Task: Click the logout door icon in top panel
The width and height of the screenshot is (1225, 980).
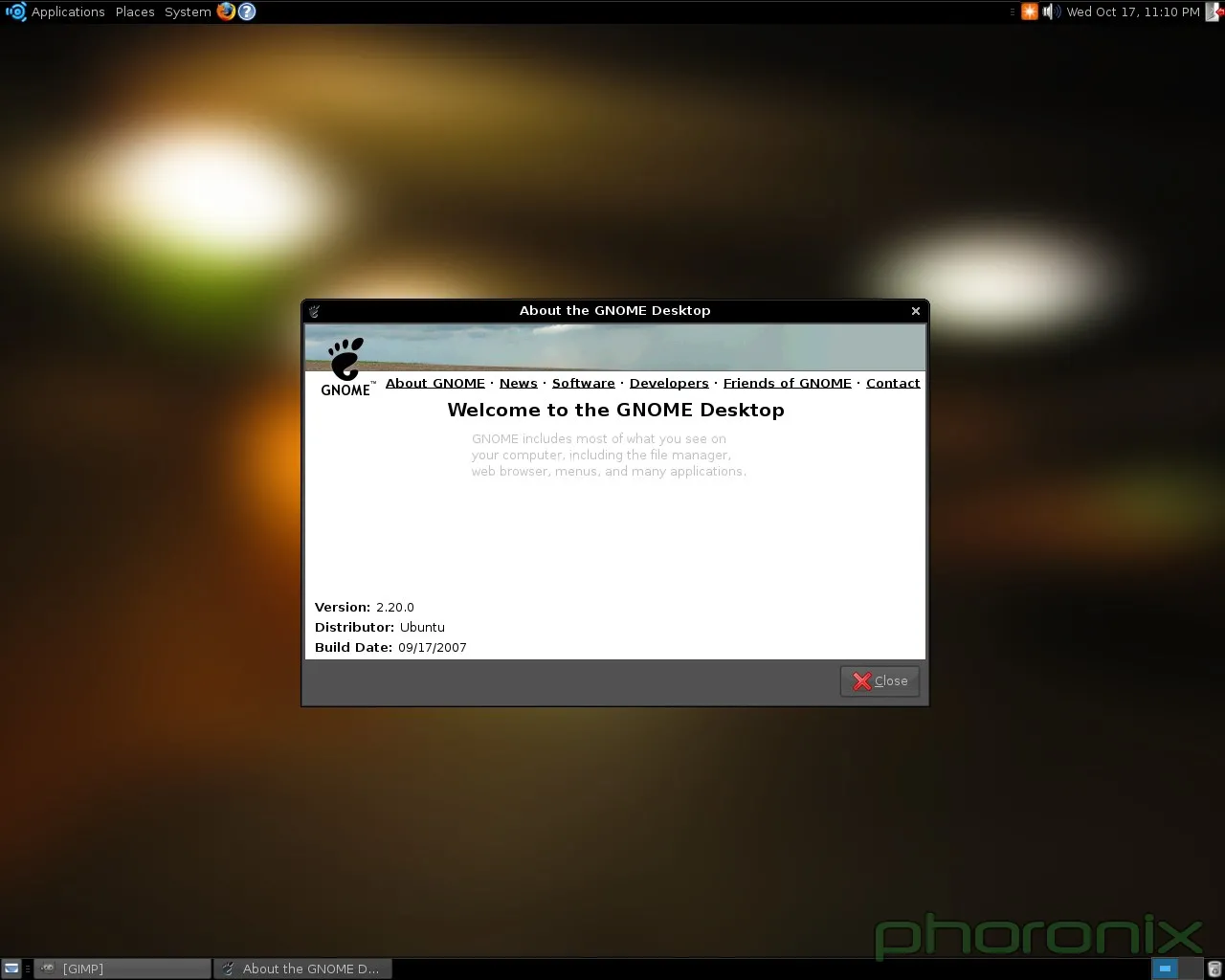Action: coord(1215,11)
